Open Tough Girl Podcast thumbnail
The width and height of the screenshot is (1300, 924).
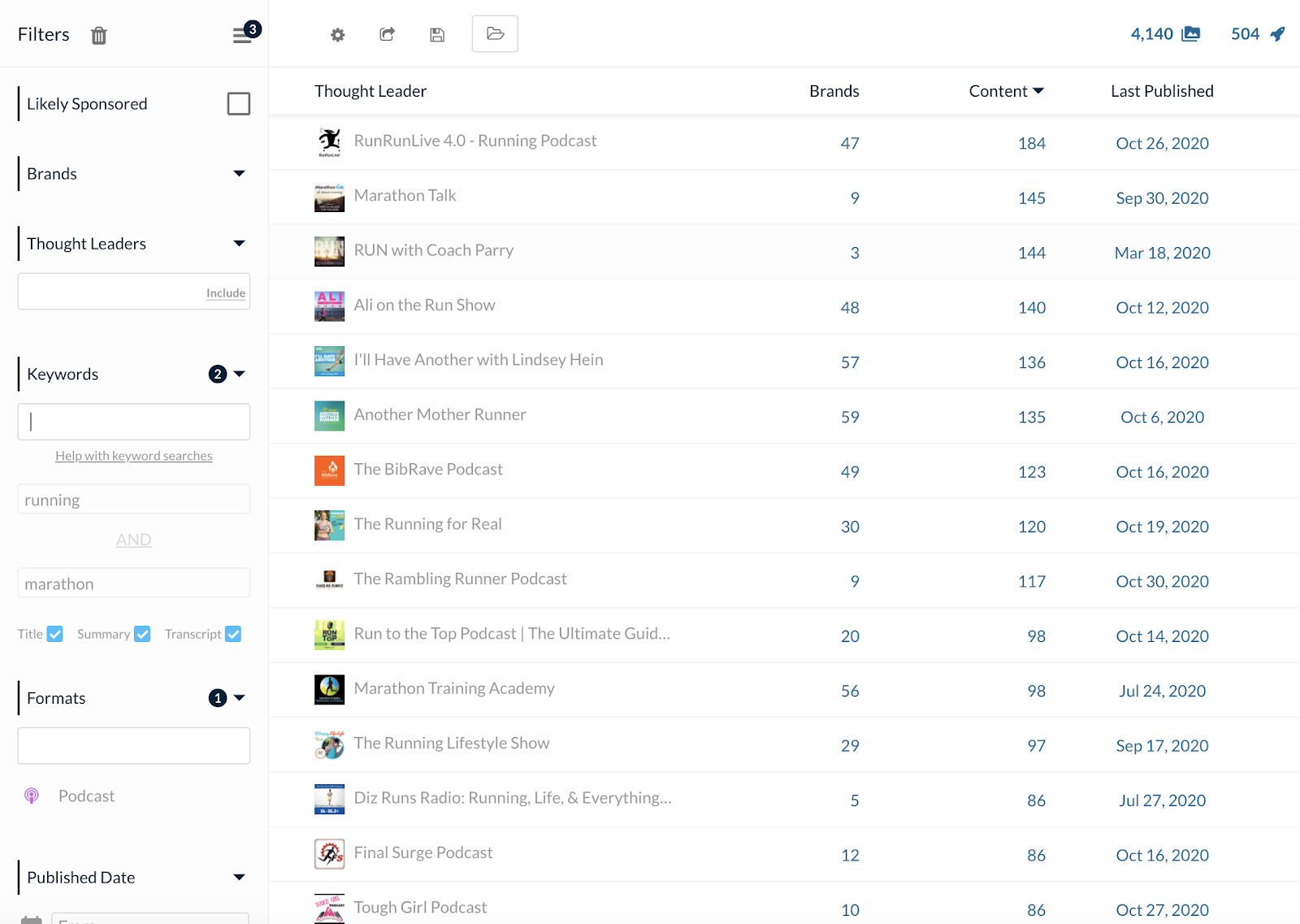pos(329,909)
